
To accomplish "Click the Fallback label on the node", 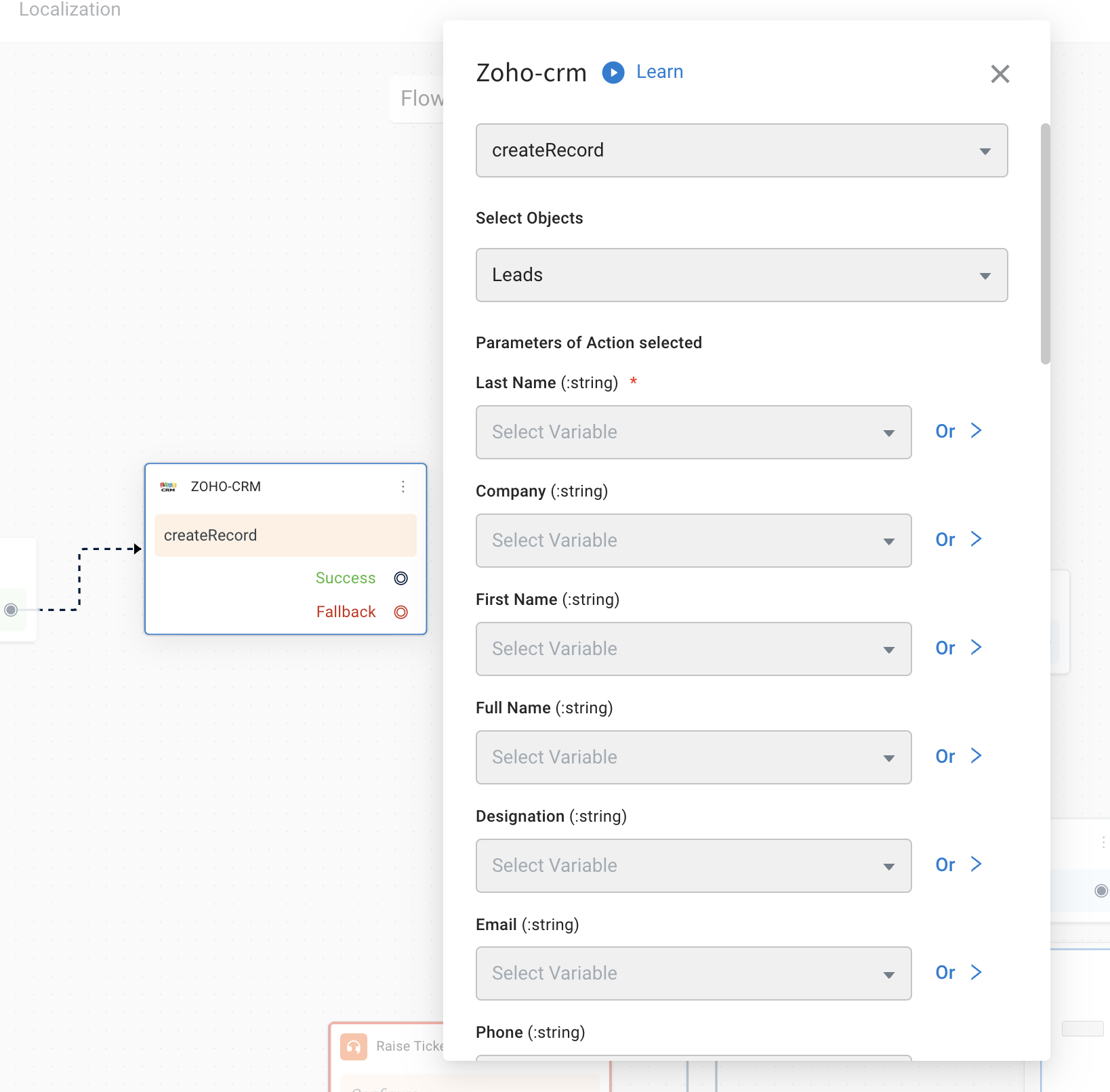I will [x=346, y=612].
